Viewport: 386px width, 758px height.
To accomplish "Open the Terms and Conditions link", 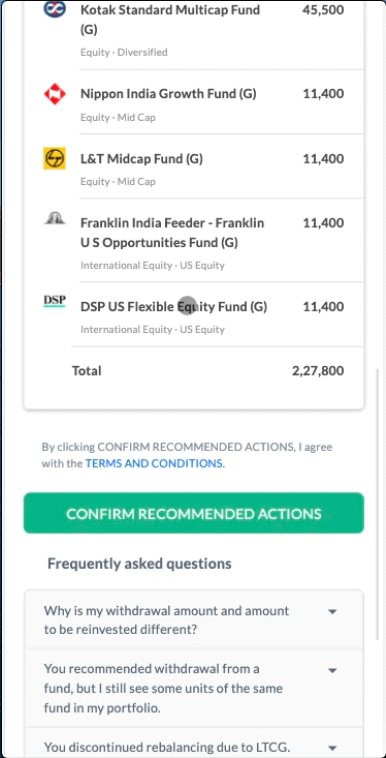I will point(155,463).
